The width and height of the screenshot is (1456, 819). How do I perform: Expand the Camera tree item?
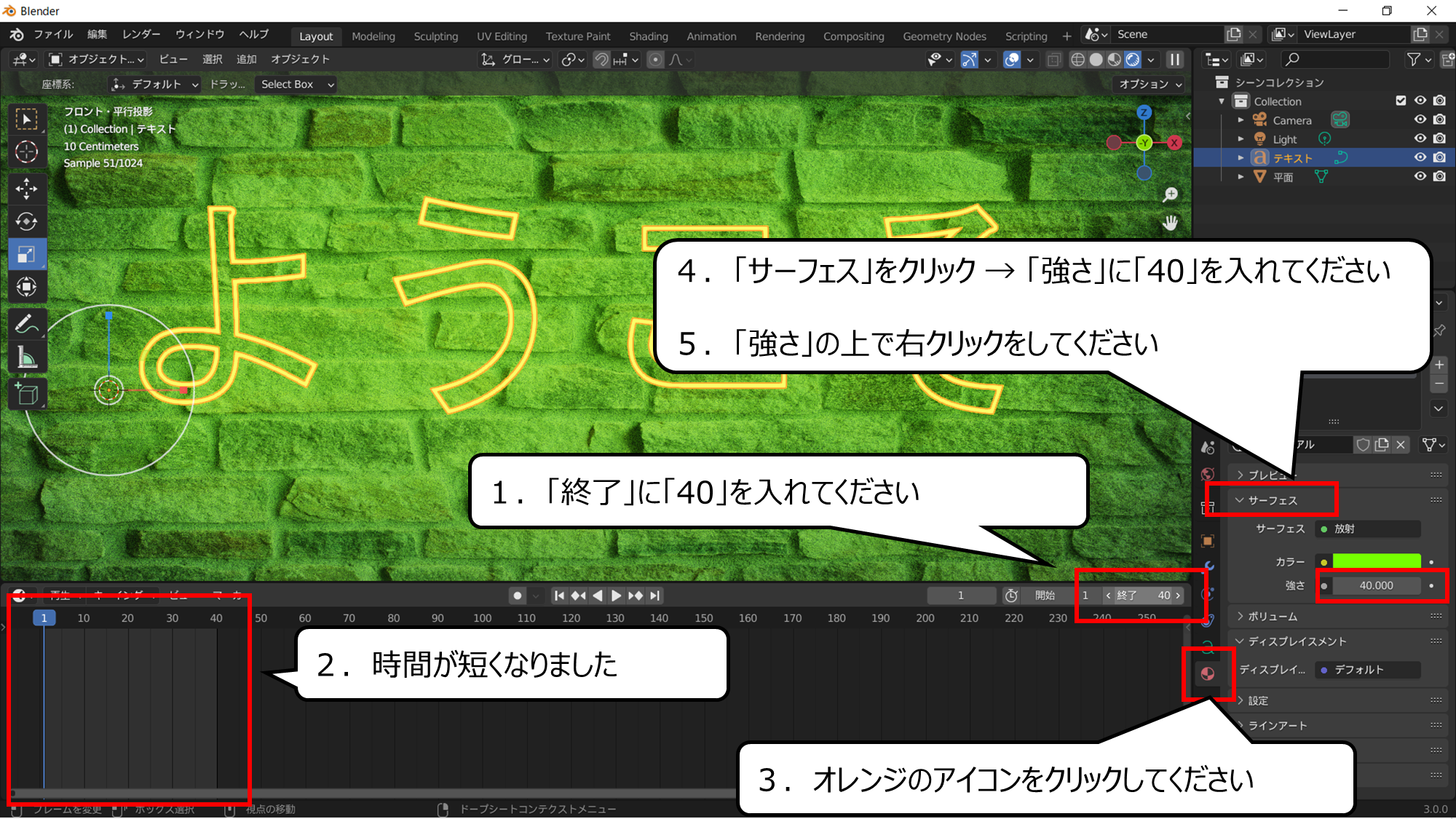[1241, 119]
